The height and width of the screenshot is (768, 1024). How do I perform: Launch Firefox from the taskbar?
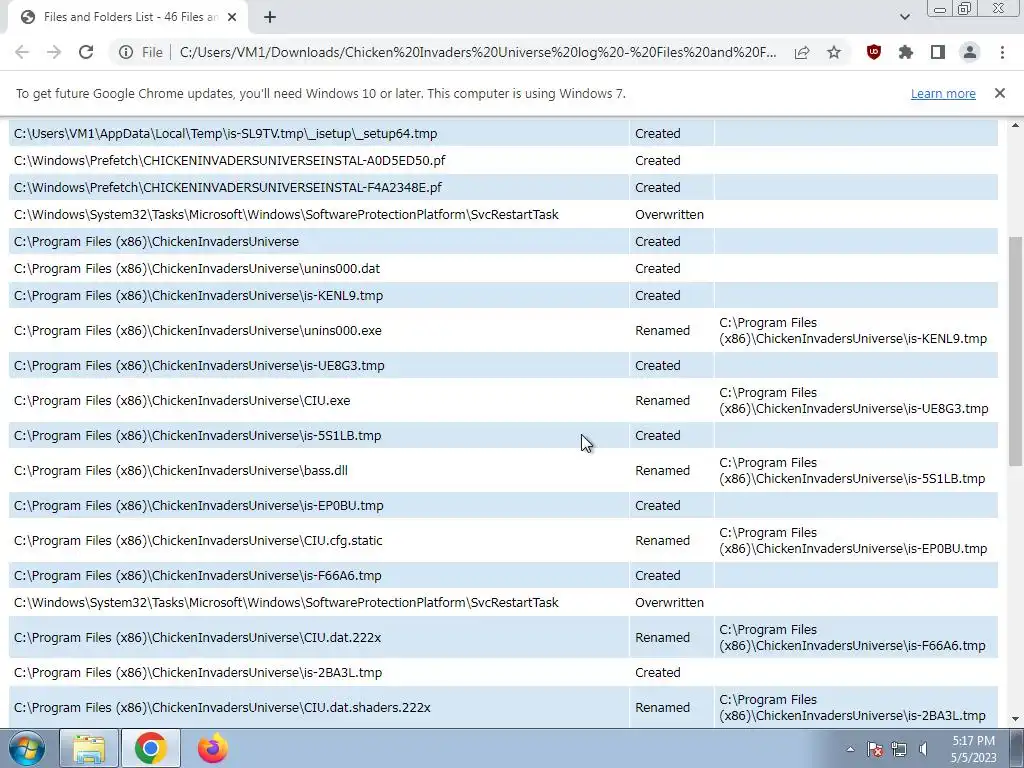click(212, 749)
